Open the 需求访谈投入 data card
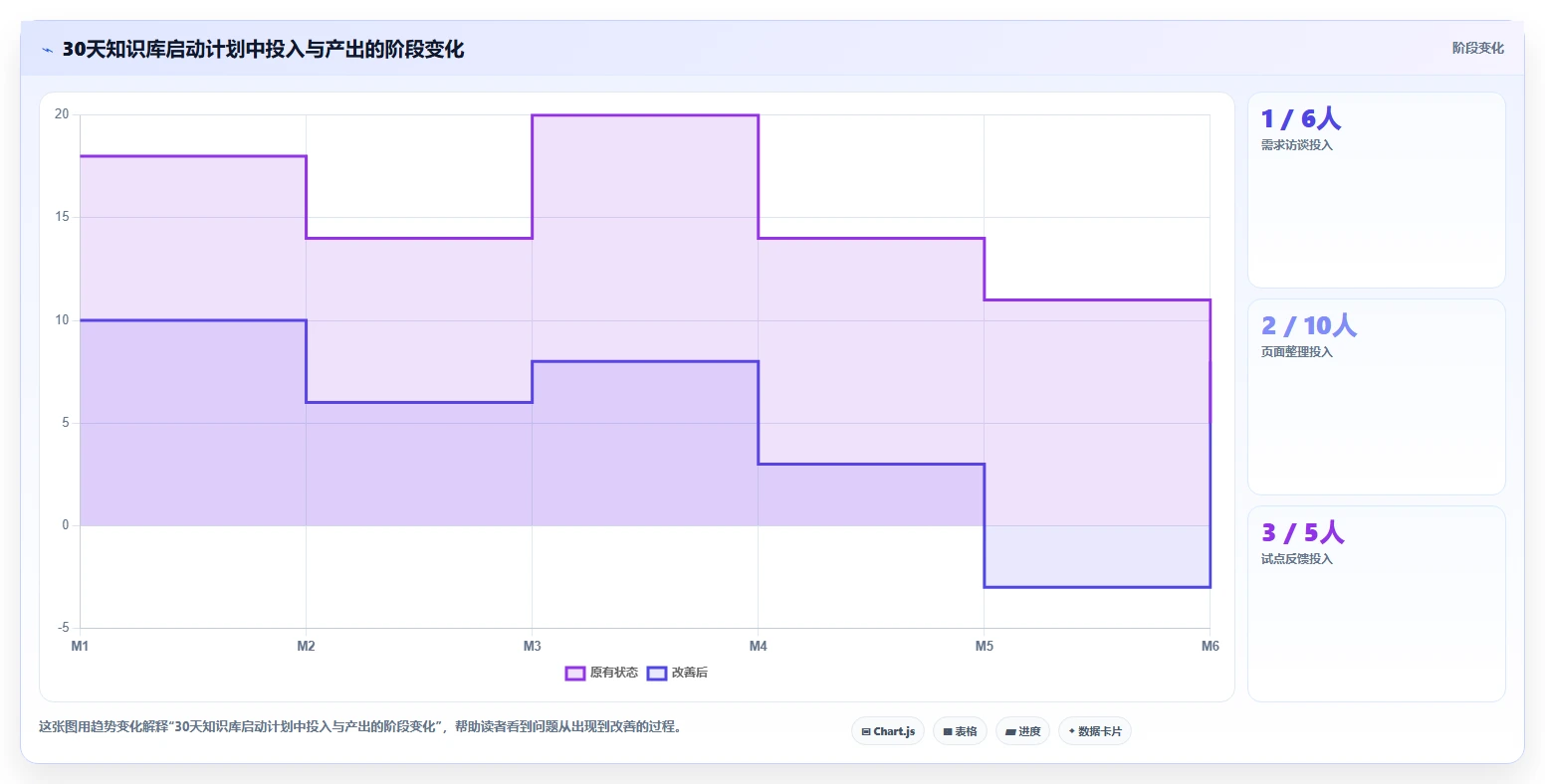Screen dimensions: 1545x784 click(x=1376, y=190)
